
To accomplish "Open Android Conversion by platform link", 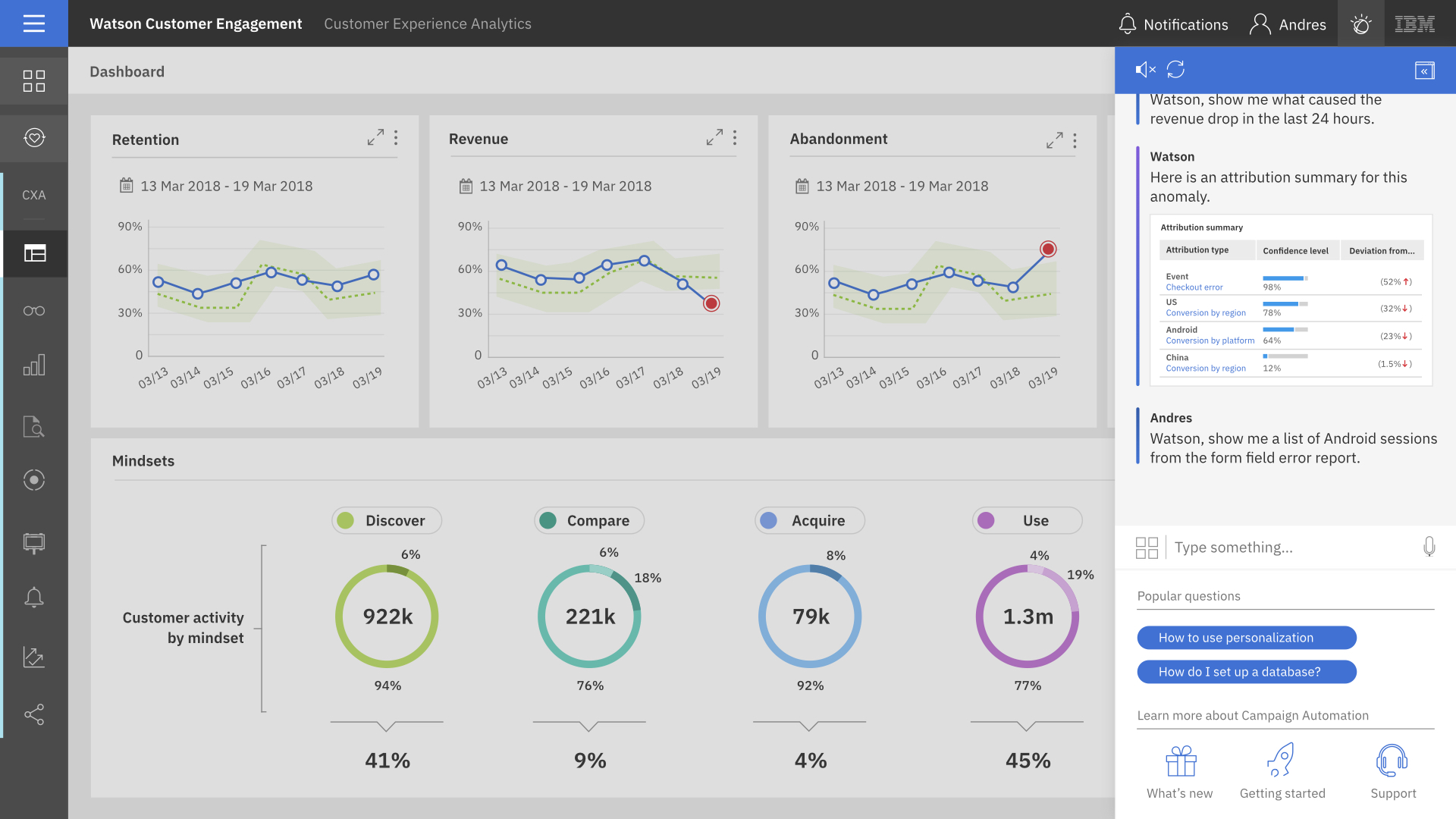I will coord(1210,340).
